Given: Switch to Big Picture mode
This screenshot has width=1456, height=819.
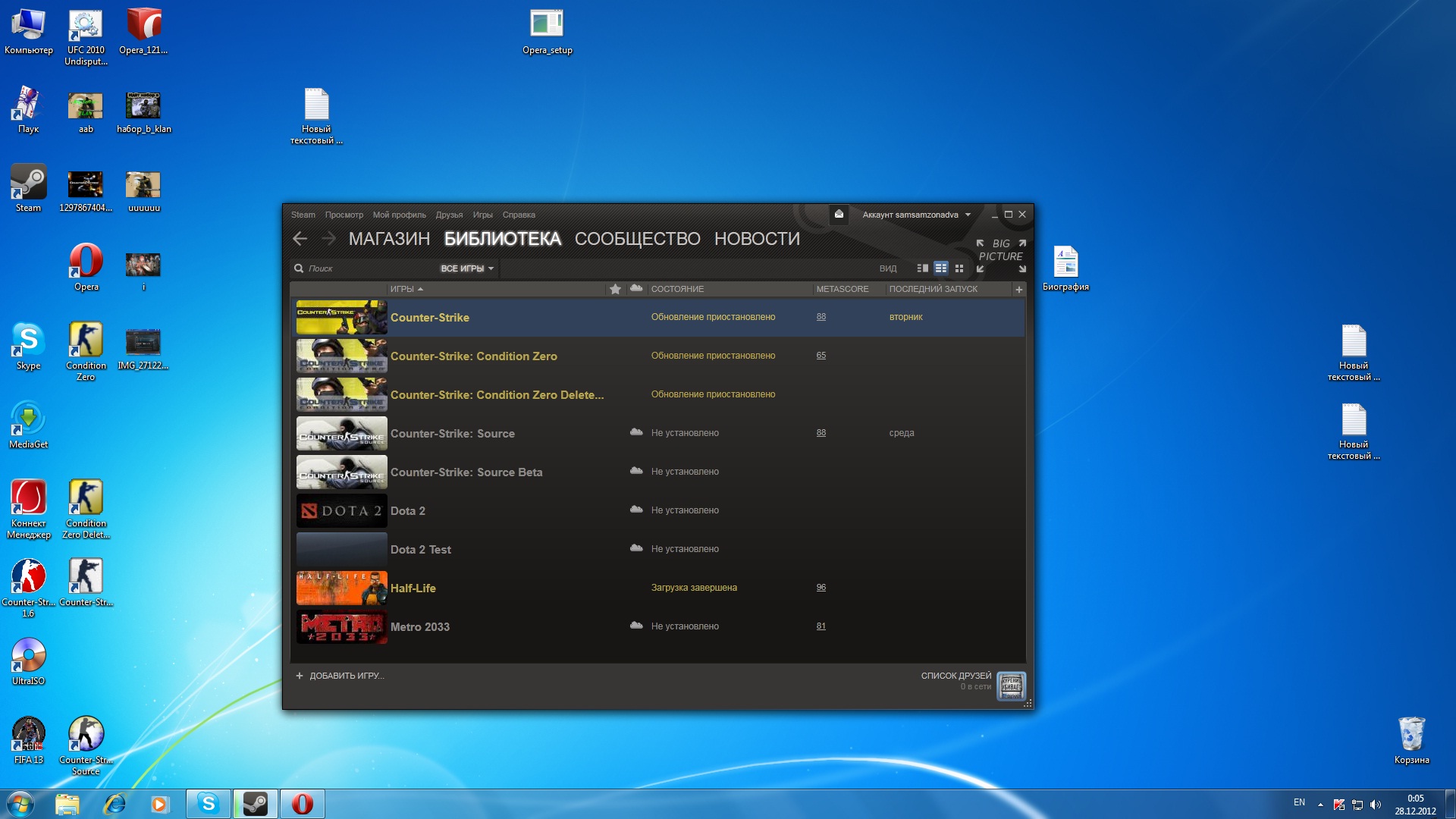Looking at the screenshot, I should [x=1001, y=256].
